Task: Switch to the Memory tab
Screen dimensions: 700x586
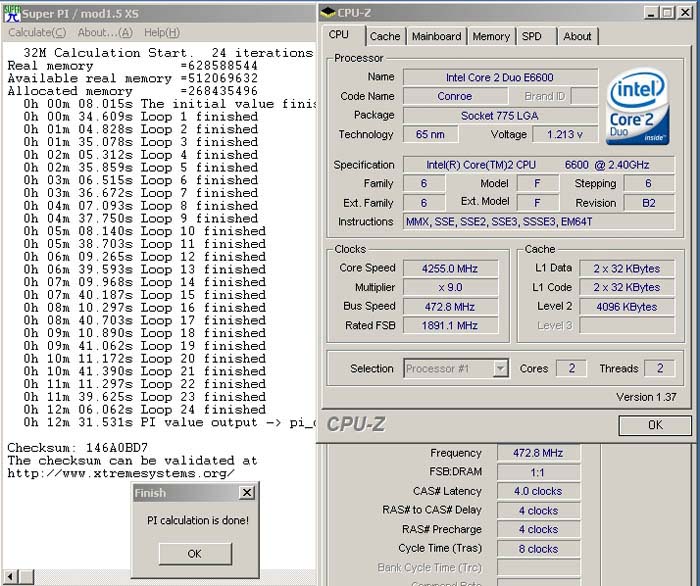Action: pyautogui.click(x=491, y=36)
